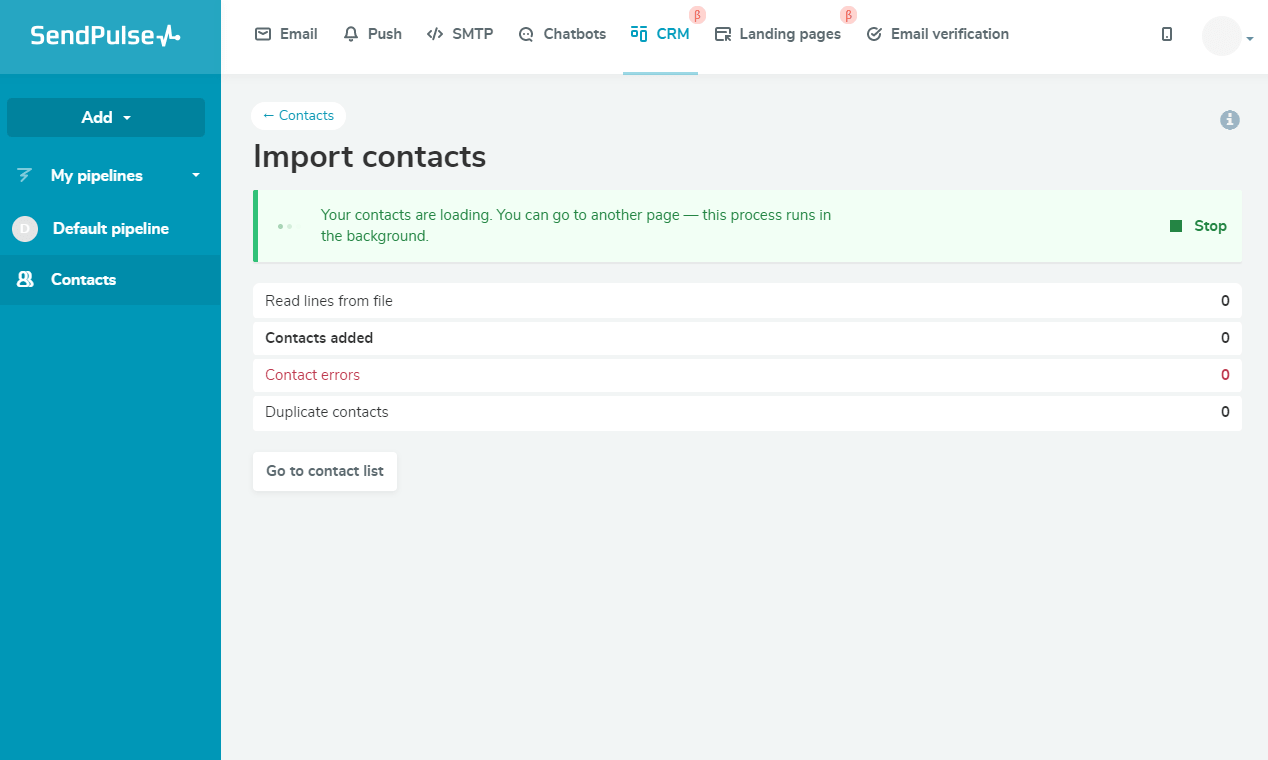1268x760 pixels.
Task: Follow the back to Contacts link
Action: coord(298,116)
